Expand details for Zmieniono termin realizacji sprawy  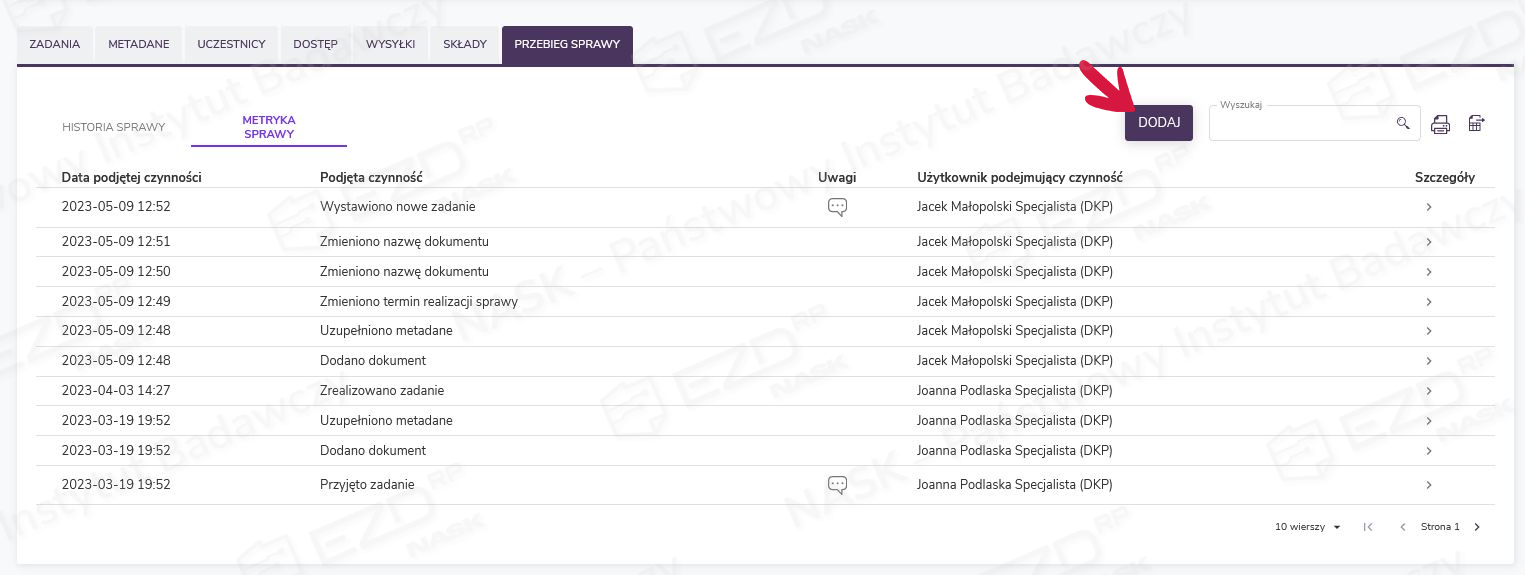[1429, 302]
